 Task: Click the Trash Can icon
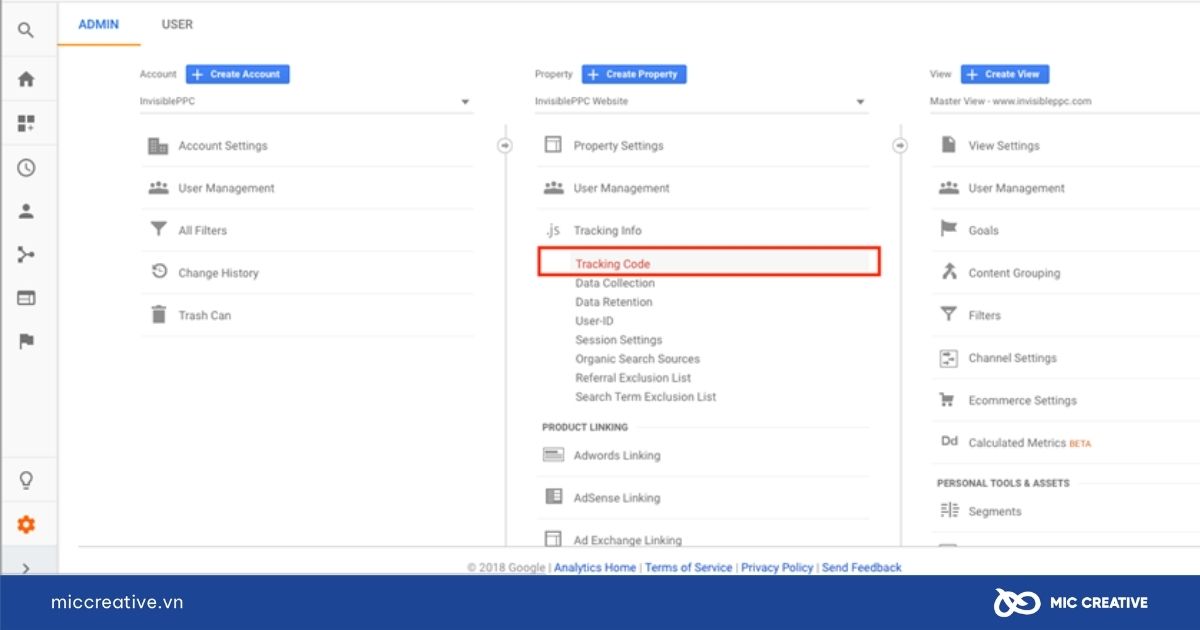(x=158, y=315)
